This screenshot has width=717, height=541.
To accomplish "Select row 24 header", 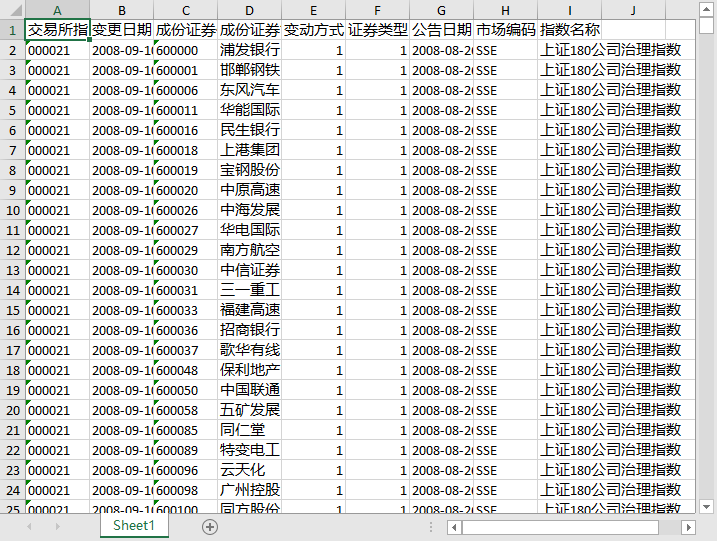I will pos(12,490).
